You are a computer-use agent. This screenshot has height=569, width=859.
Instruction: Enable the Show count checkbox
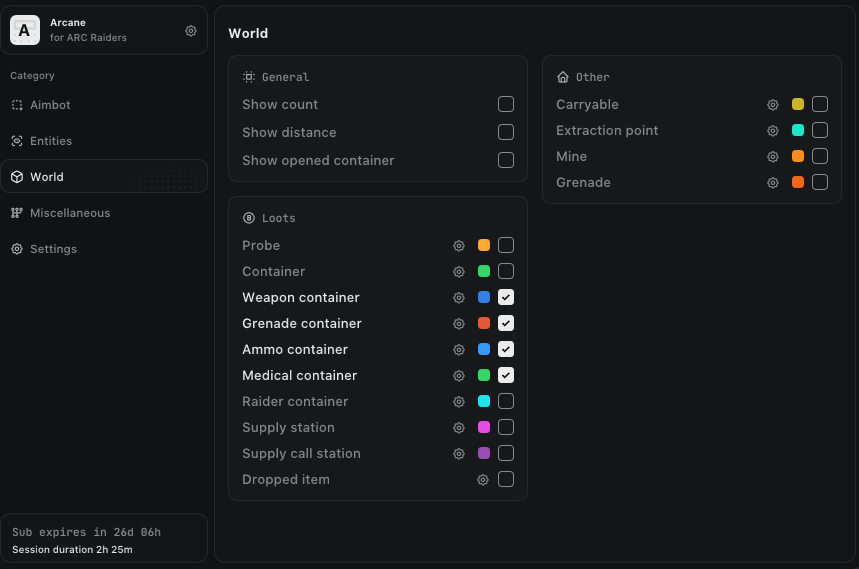click(x=506, y=105)
